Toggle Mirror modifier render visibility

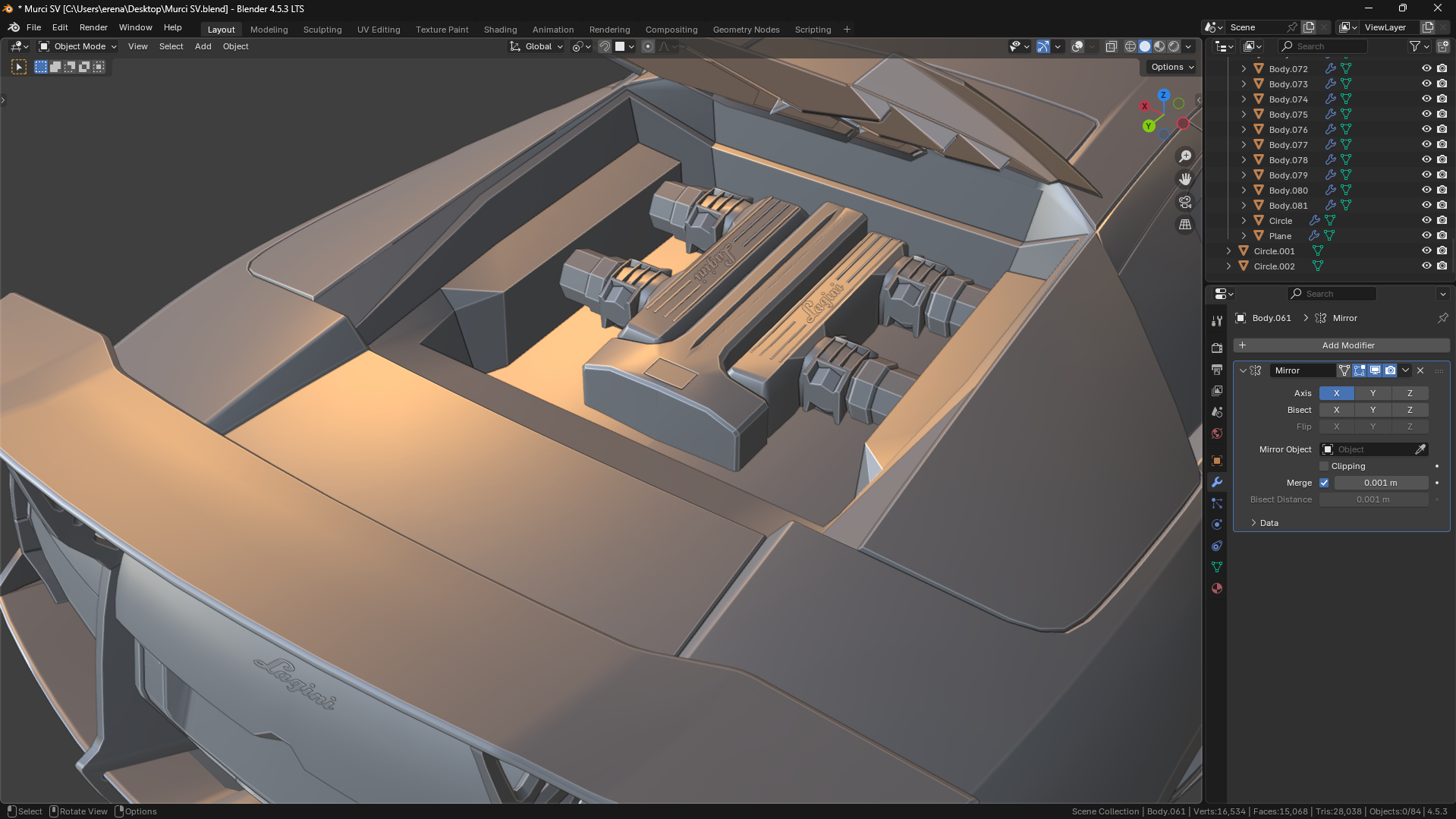pos(1390,370)
